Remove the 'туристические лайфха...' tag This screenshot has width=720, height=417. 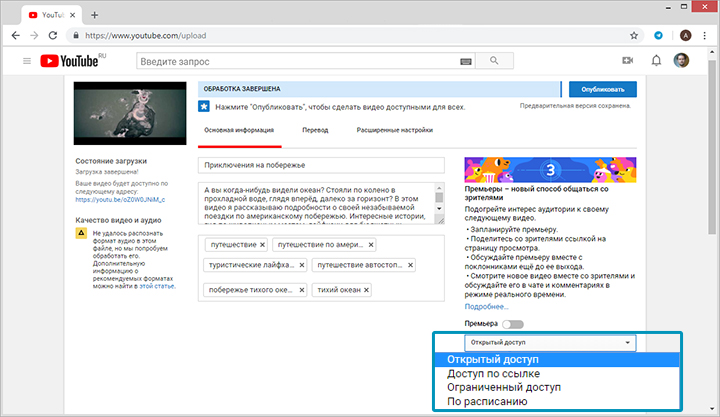302,265
